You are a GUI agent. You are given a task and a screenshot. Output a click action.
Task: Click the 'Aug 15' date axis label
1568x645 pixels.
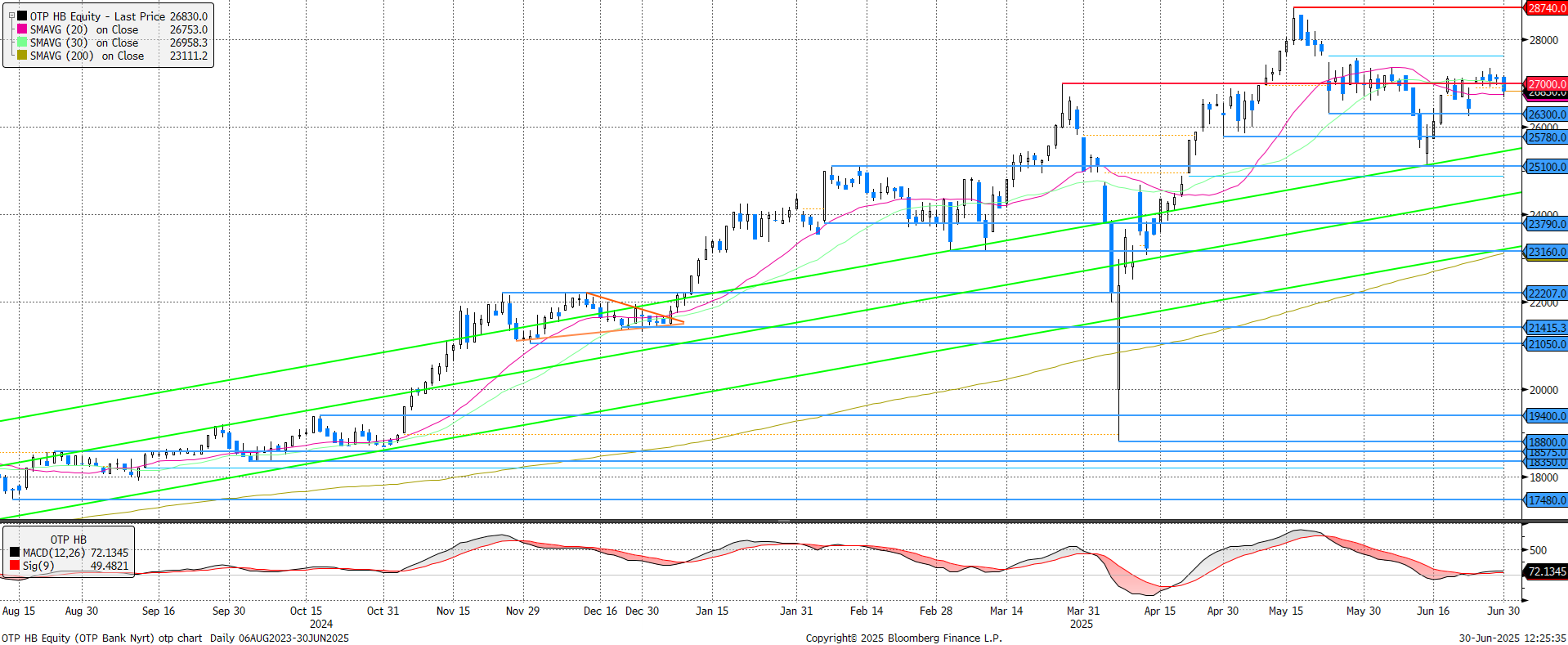coord(19,611)
